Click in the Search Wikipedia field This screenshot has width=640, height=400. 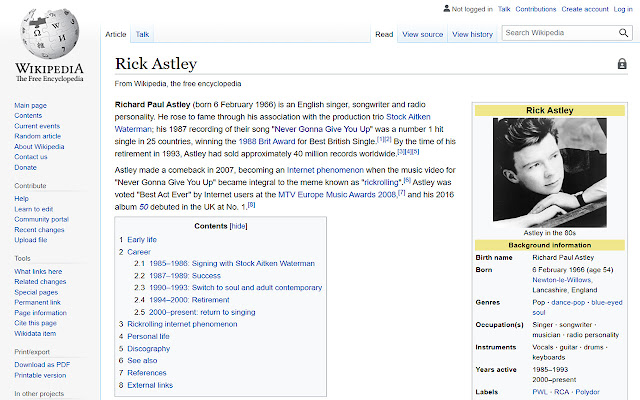coord(560,34)
